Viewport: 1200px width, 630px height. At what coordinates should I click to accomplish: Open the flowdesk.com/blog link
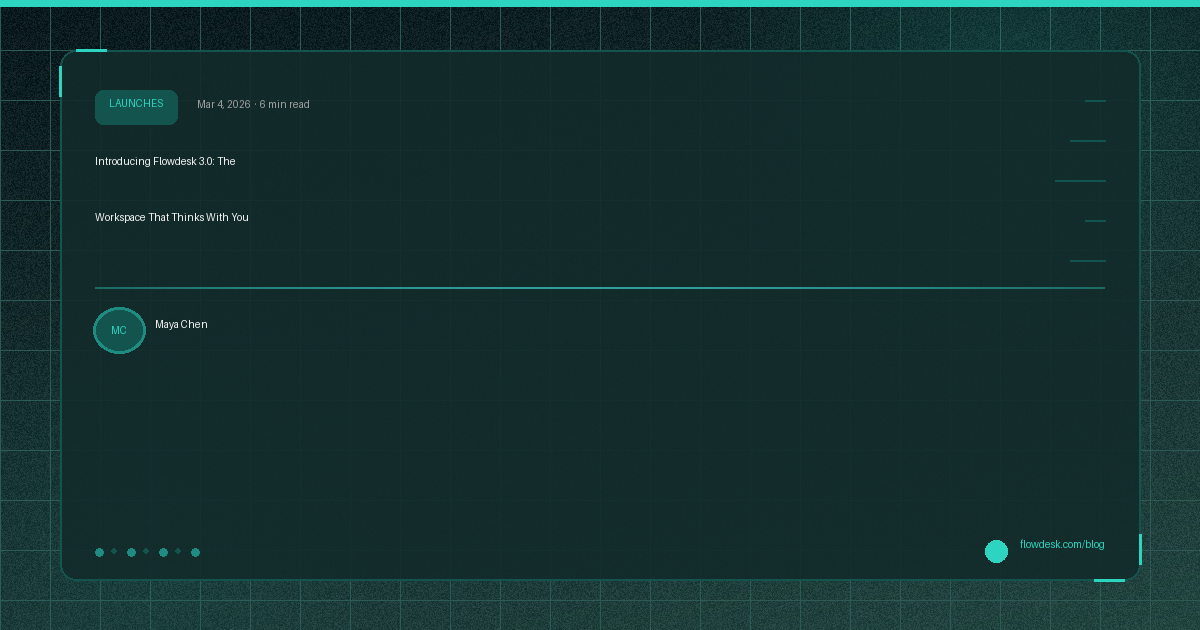(x=1062, y=545)
